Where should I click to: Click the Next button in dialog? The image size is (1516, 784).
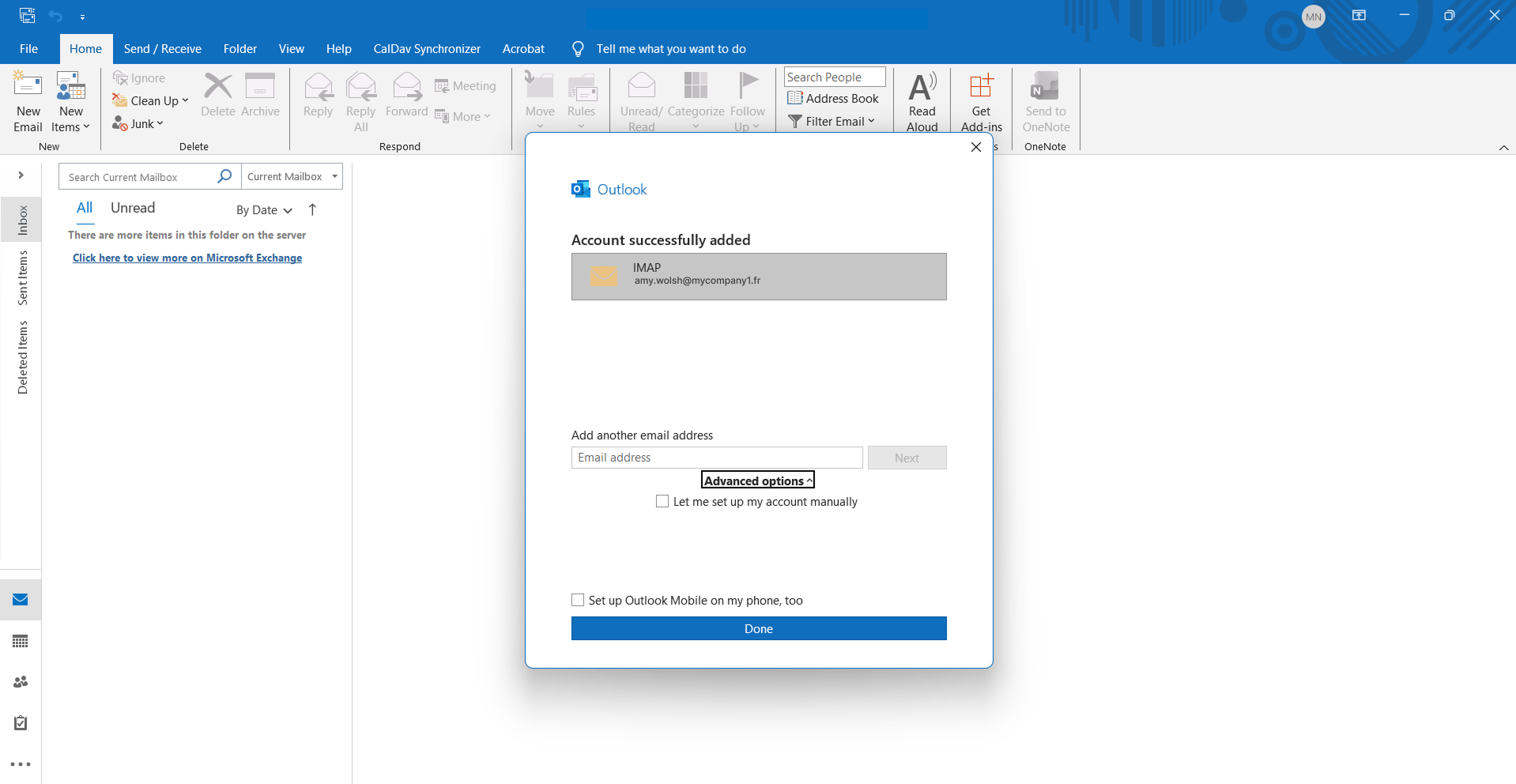click(907, 458)
